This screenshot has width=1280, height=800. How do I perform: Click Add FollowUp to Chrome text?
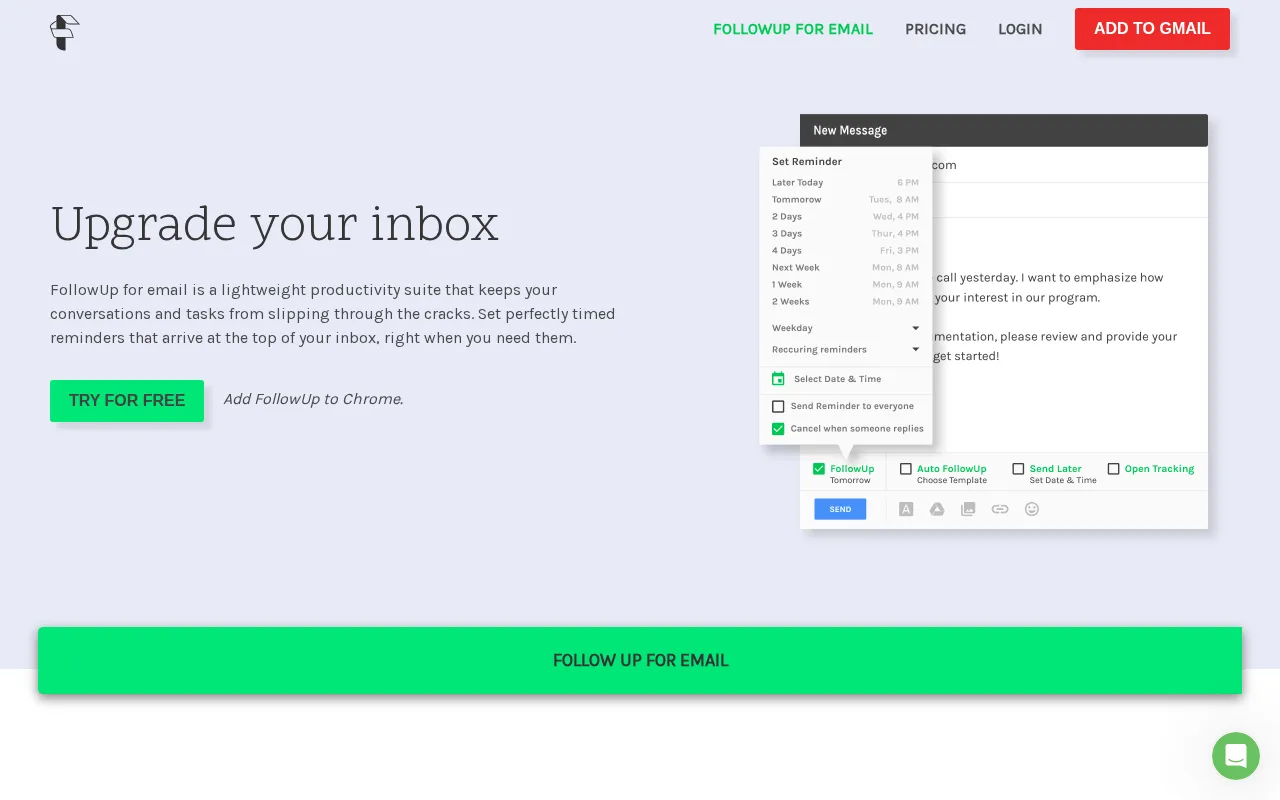point(313,399)
